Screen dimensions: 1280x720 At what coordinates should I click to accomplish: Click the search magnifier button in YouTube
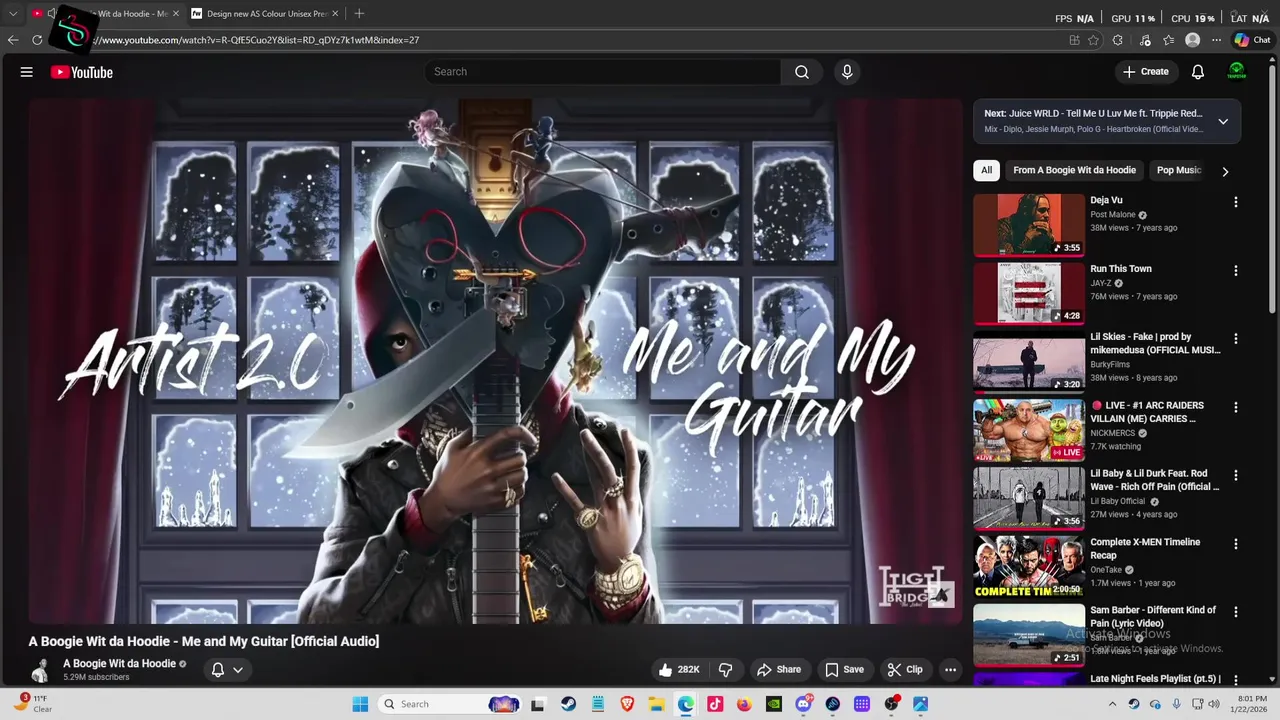[x=802, y=72]
